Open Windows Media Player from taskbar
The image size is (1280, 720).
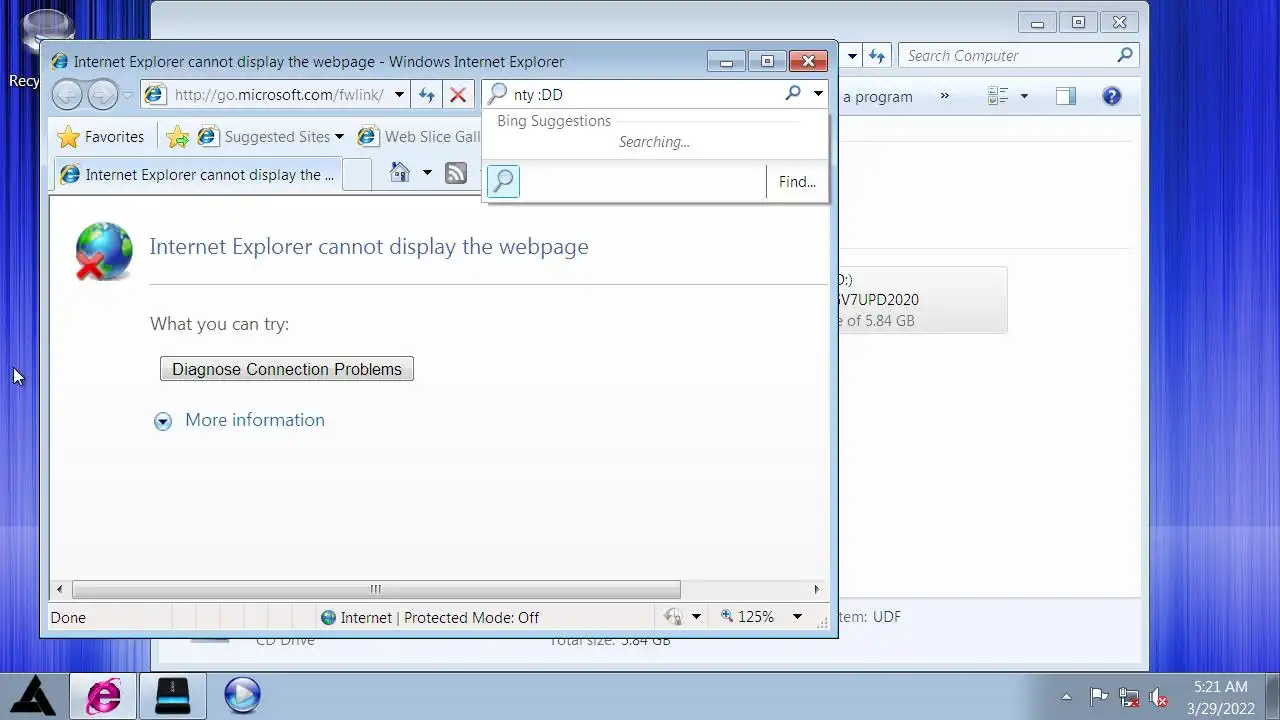242,695
